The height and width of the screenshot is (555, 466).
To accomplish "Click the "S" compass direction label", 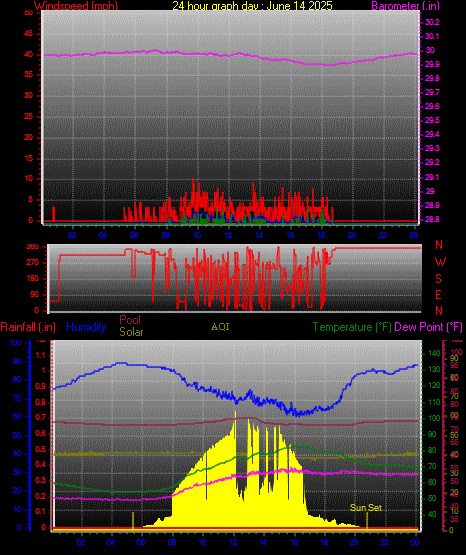I will tap(438, 279).
